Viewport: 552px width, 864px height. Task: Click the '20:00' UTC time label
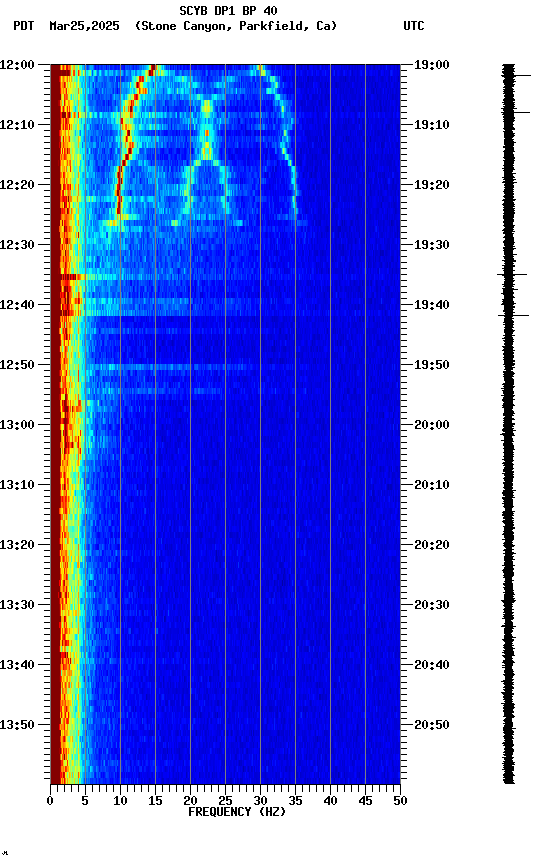coord(432,425)
